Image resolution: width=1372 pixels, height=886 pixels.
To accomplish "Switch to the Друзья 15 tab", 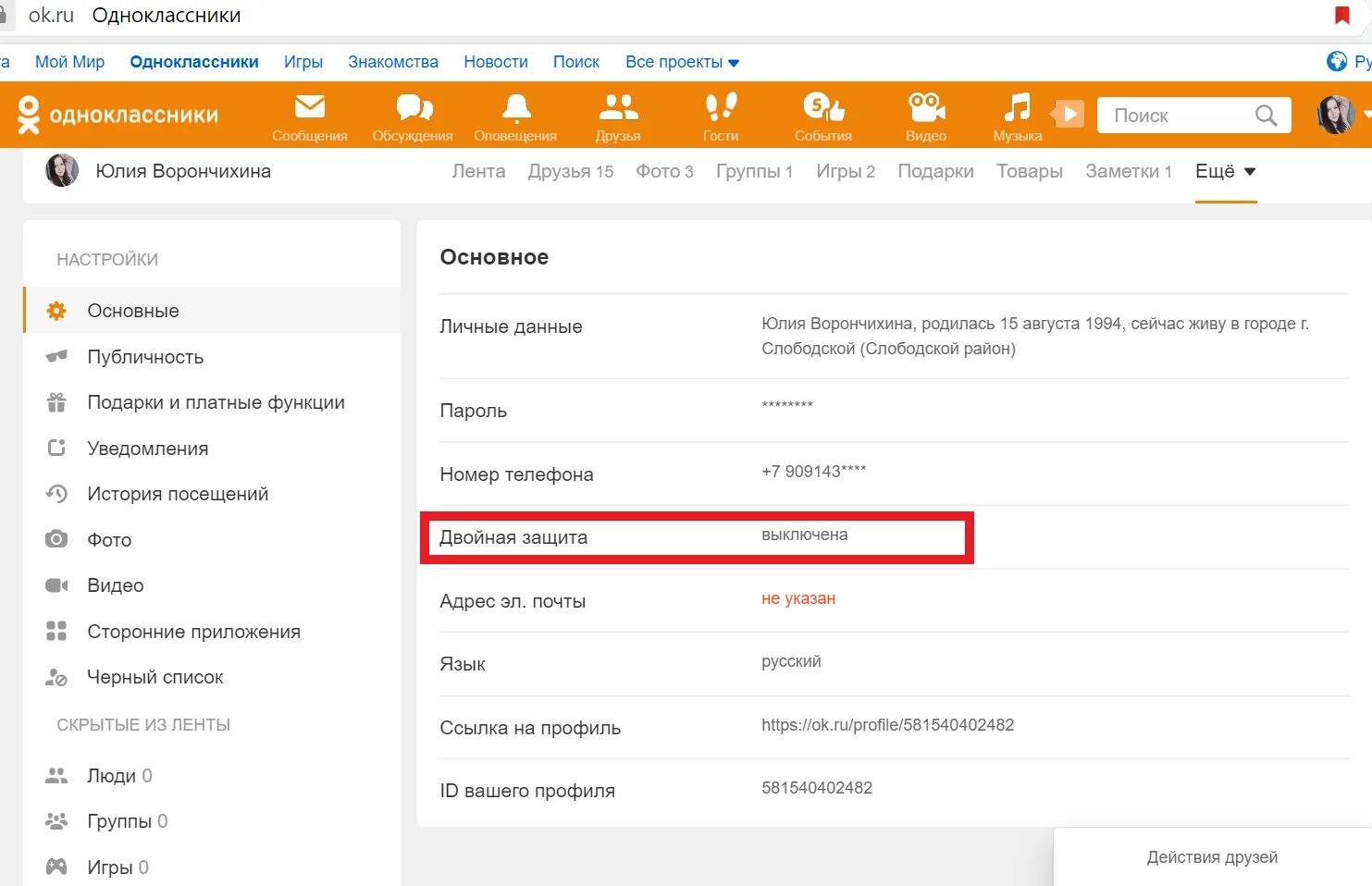I will pyautogui.click(x=571, y=171).
